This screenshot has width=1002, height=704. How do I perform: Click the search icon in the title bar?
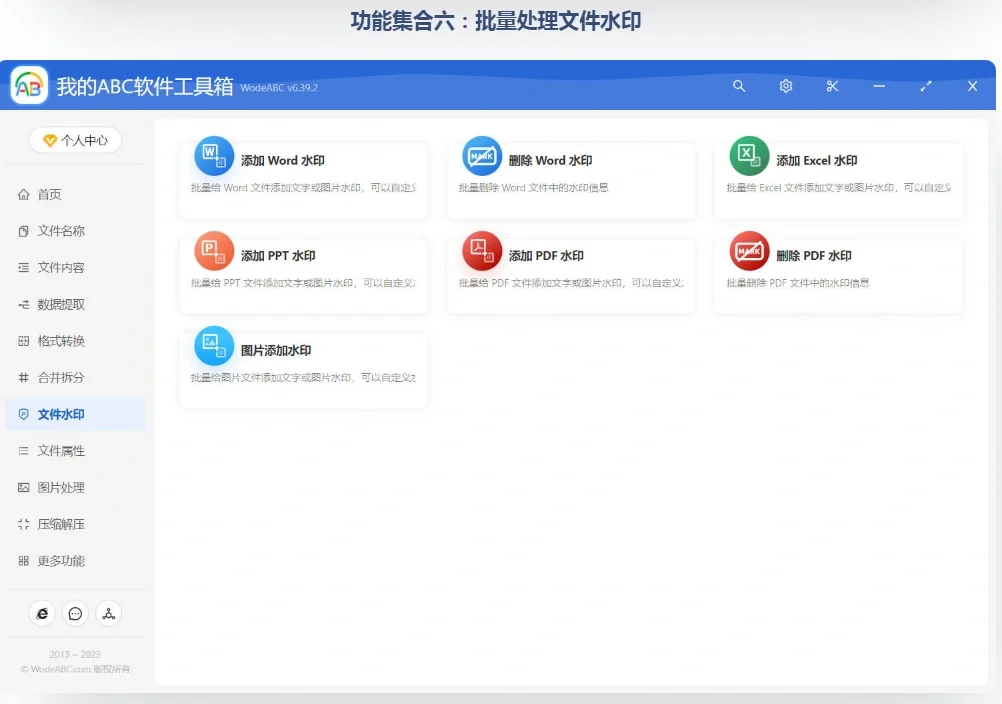[x=739, y=86]
